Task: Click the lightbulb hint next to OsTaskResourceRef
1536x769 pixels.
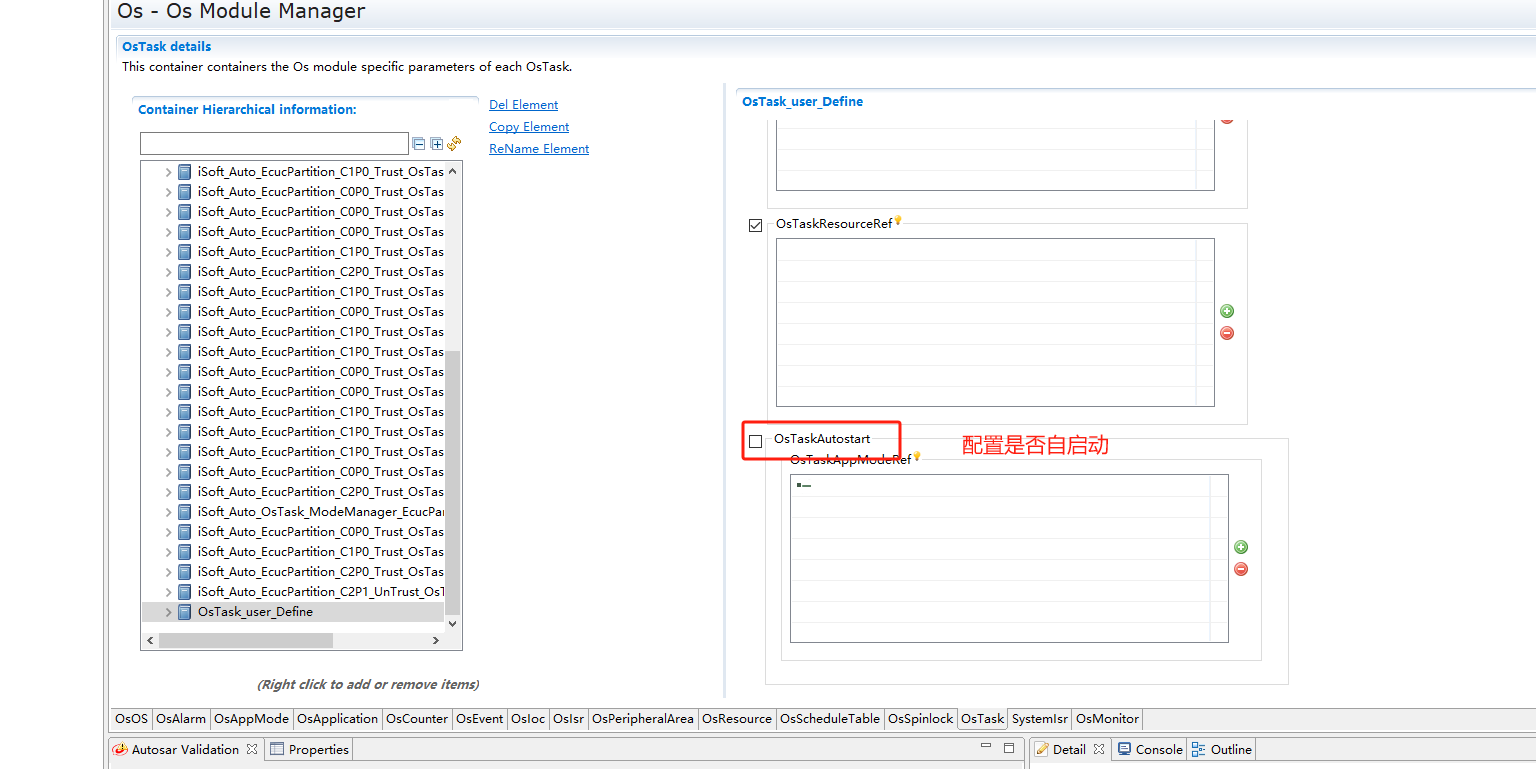Action: pyautogui.click(x=898, y=221)
